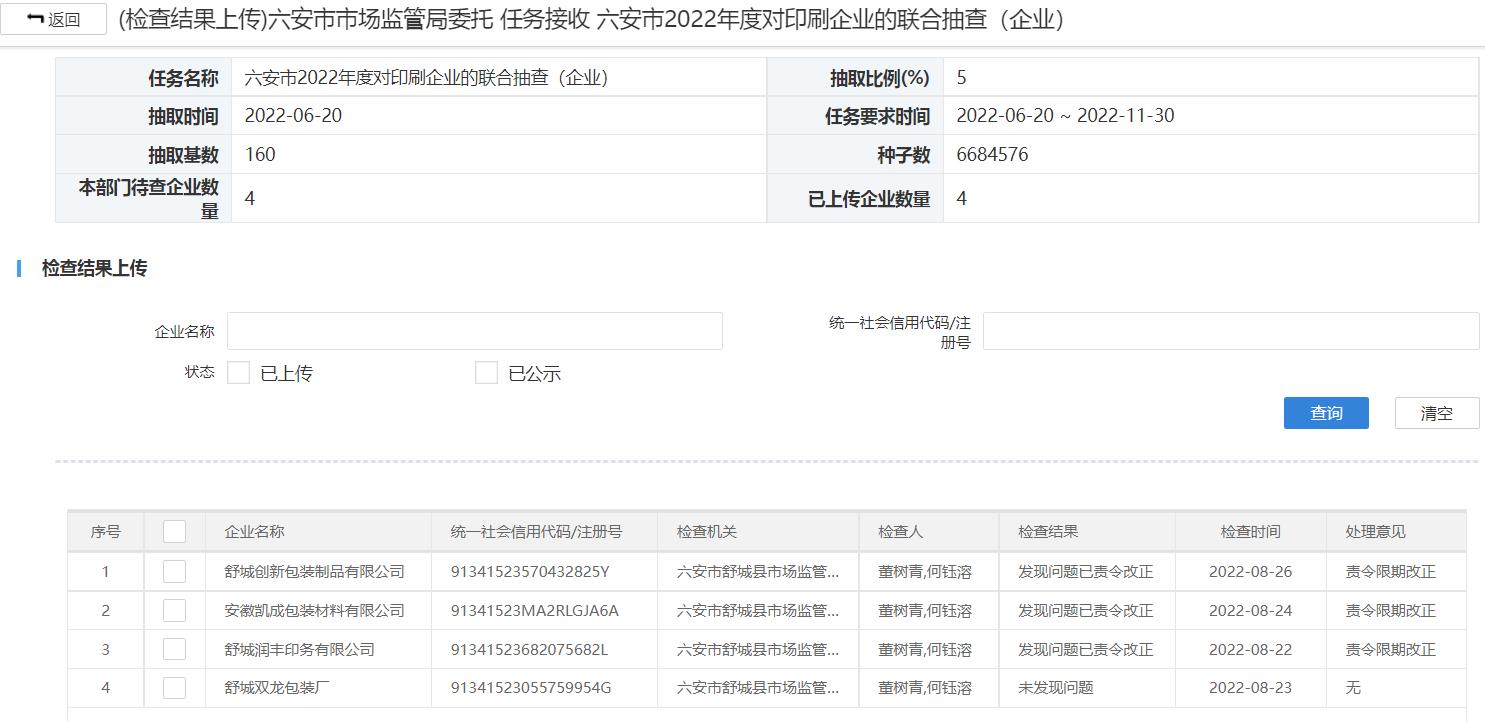
Task: Click the 检查结果上传 section heading
Action: pyautogui.click(x=94, y=268)
